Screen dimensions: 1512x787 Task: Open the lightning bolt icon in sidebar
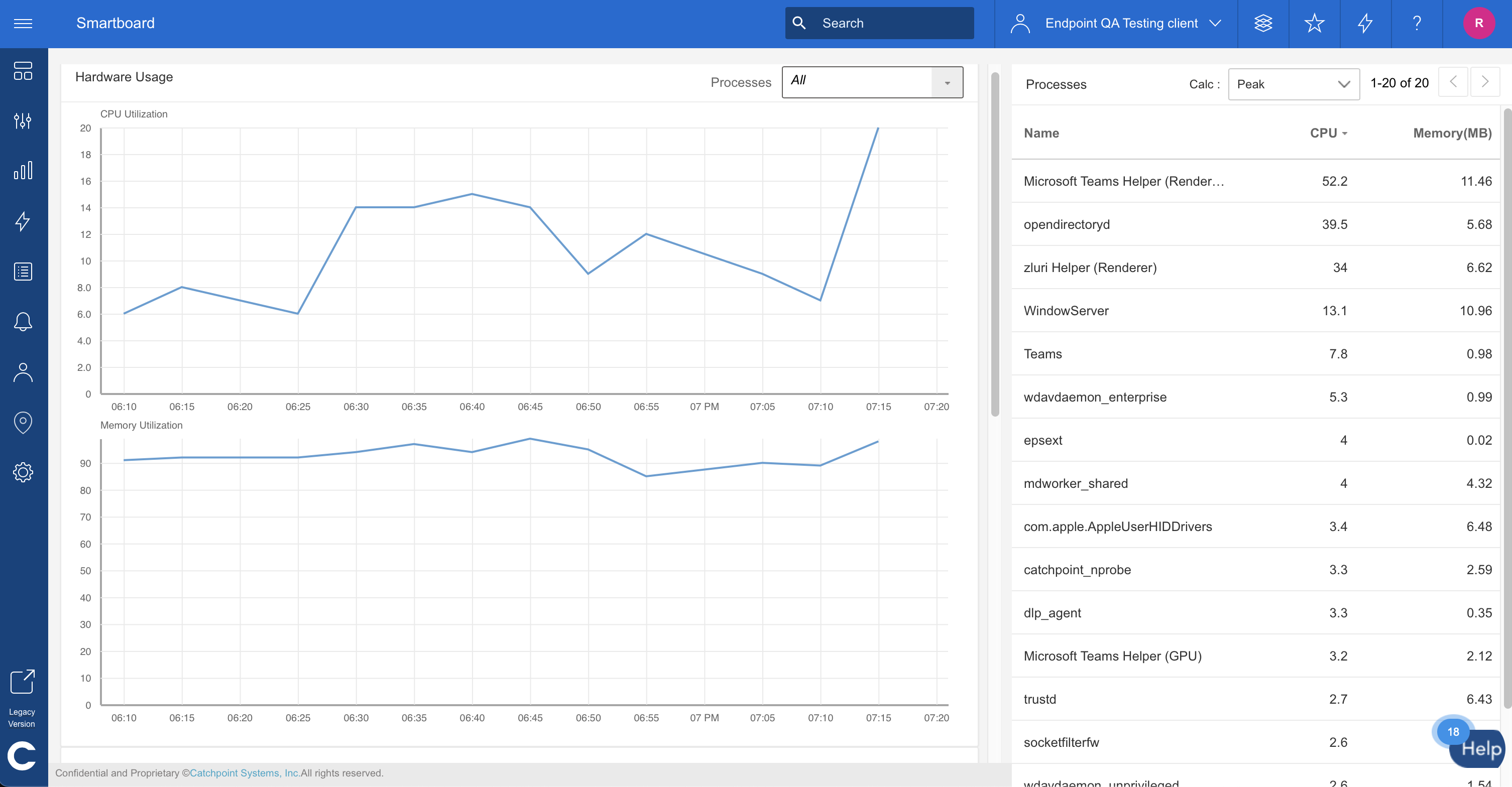(x=23, y=221)
